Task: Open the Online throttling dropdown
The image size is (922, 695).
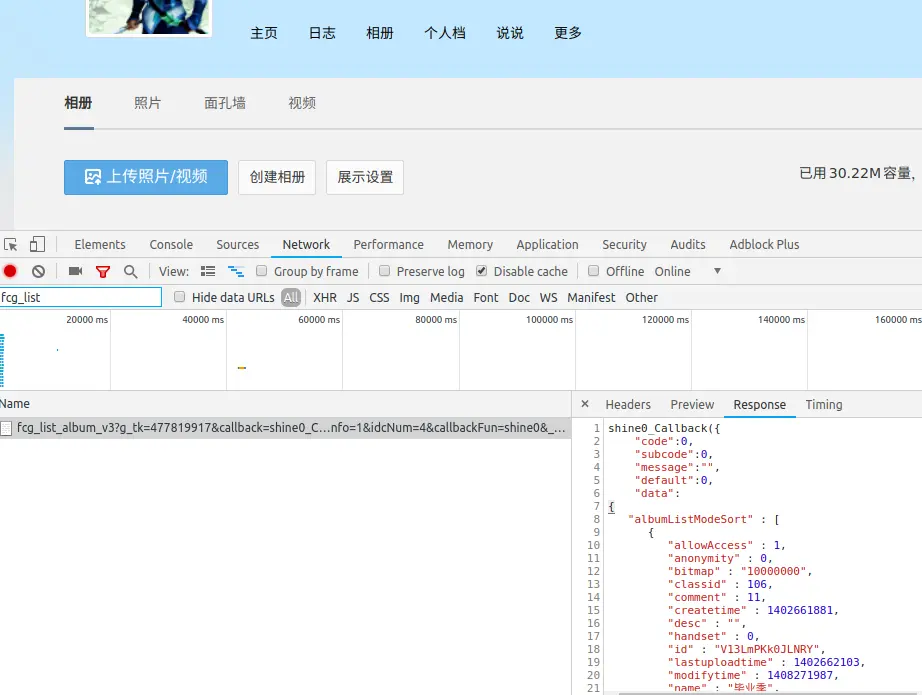Action: [688, 271]
